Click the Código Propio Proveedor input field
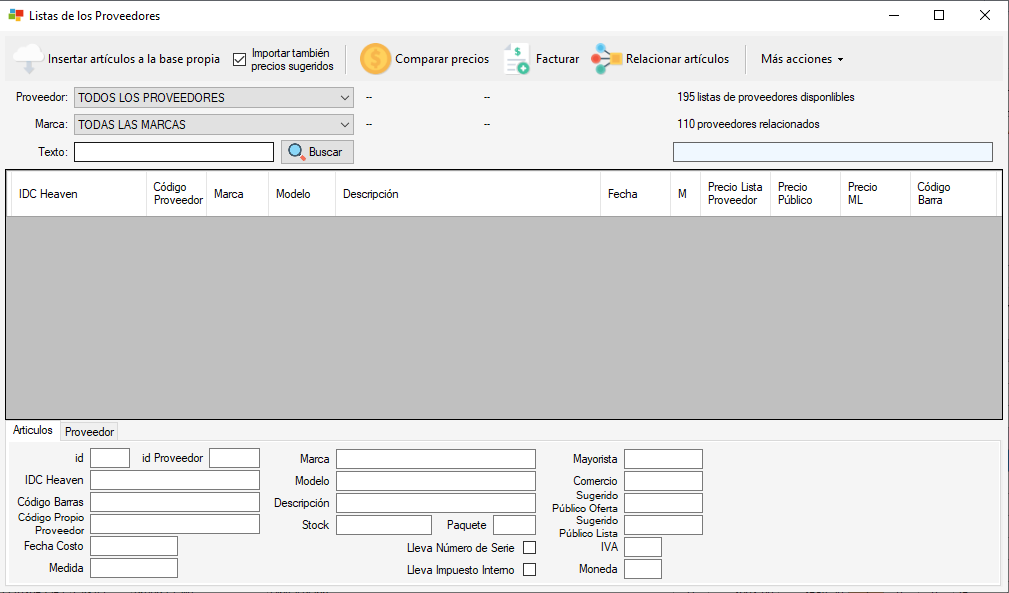 coord(175,524)
